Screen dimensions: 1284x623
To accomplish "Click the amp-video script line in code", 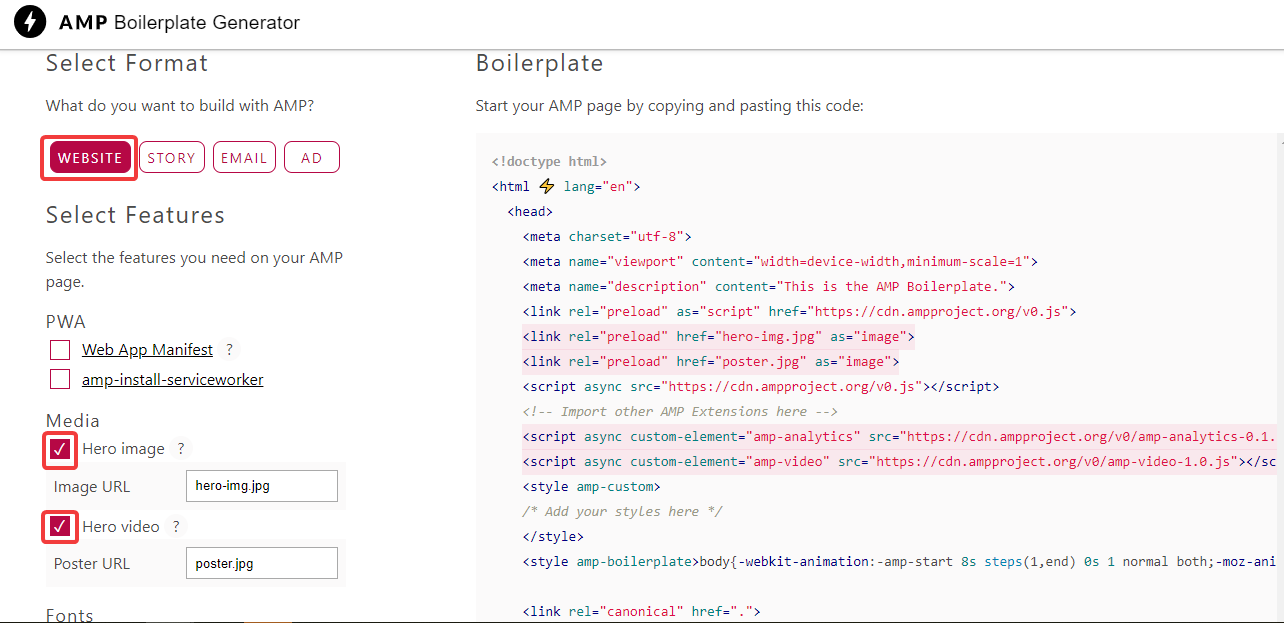I will (x=899, y=462).
